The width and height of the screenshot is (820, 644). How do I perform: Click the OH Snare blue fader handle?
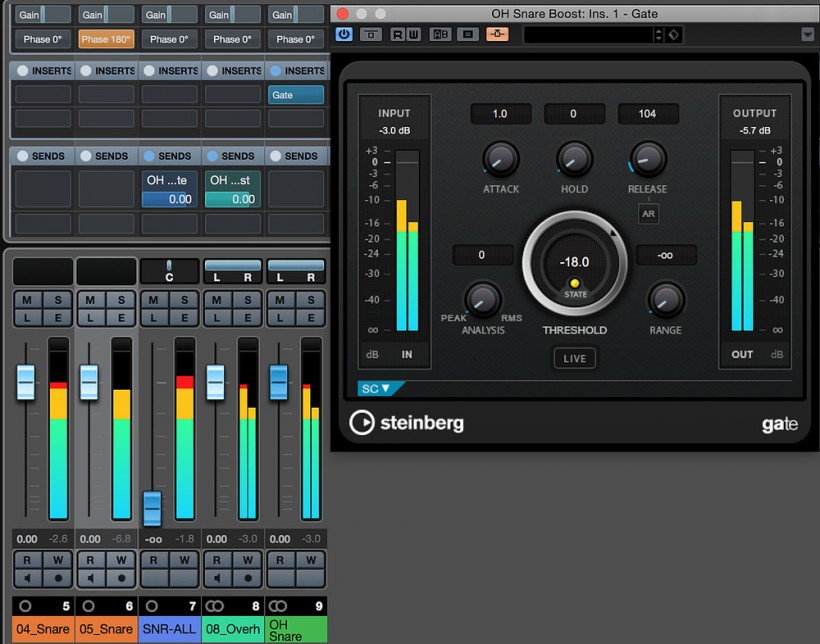pyautogui.click(x=279, y=382)
